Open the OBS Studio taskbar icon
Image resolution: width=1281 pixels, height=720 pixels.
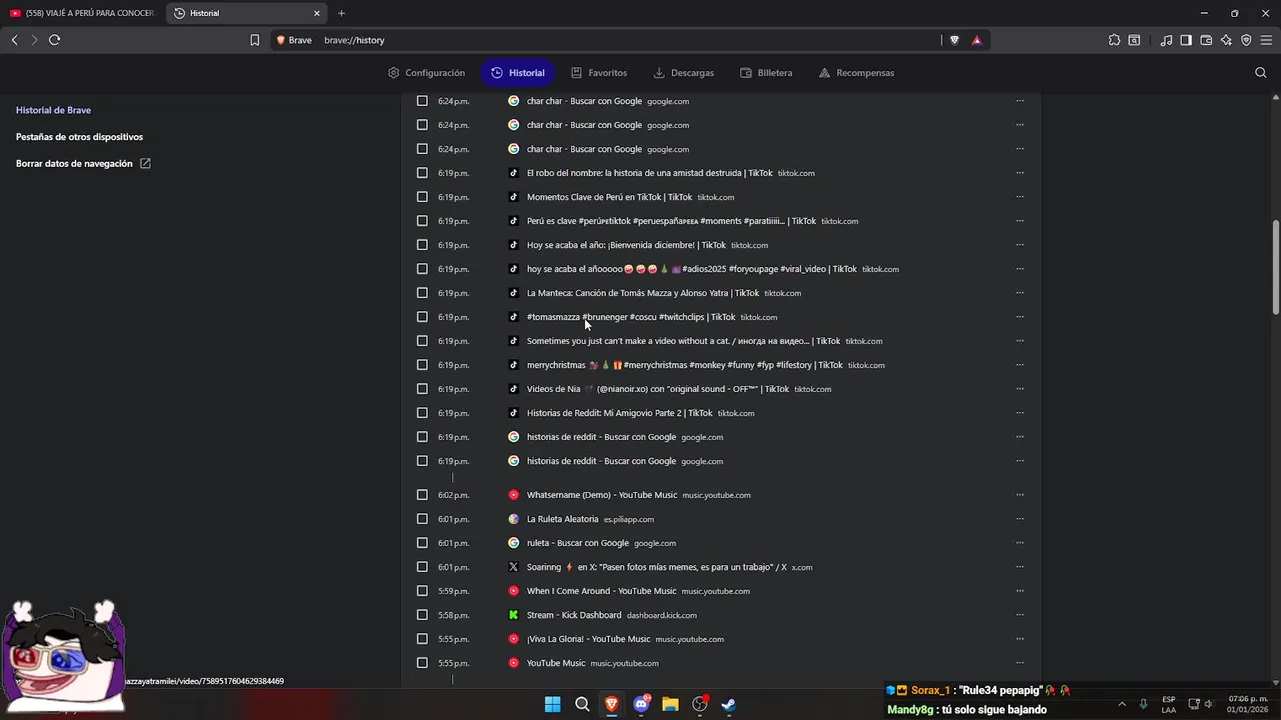click(x=700, y=704)
